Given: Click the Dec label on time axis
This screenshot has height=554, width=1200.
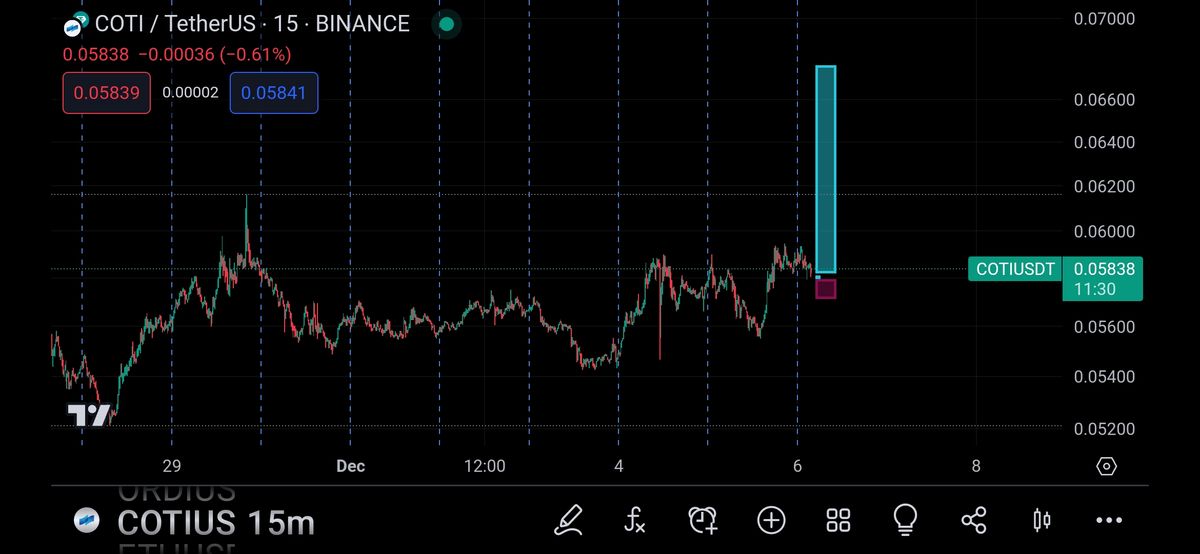Looking at the screenshot, I should pos(350,466).
